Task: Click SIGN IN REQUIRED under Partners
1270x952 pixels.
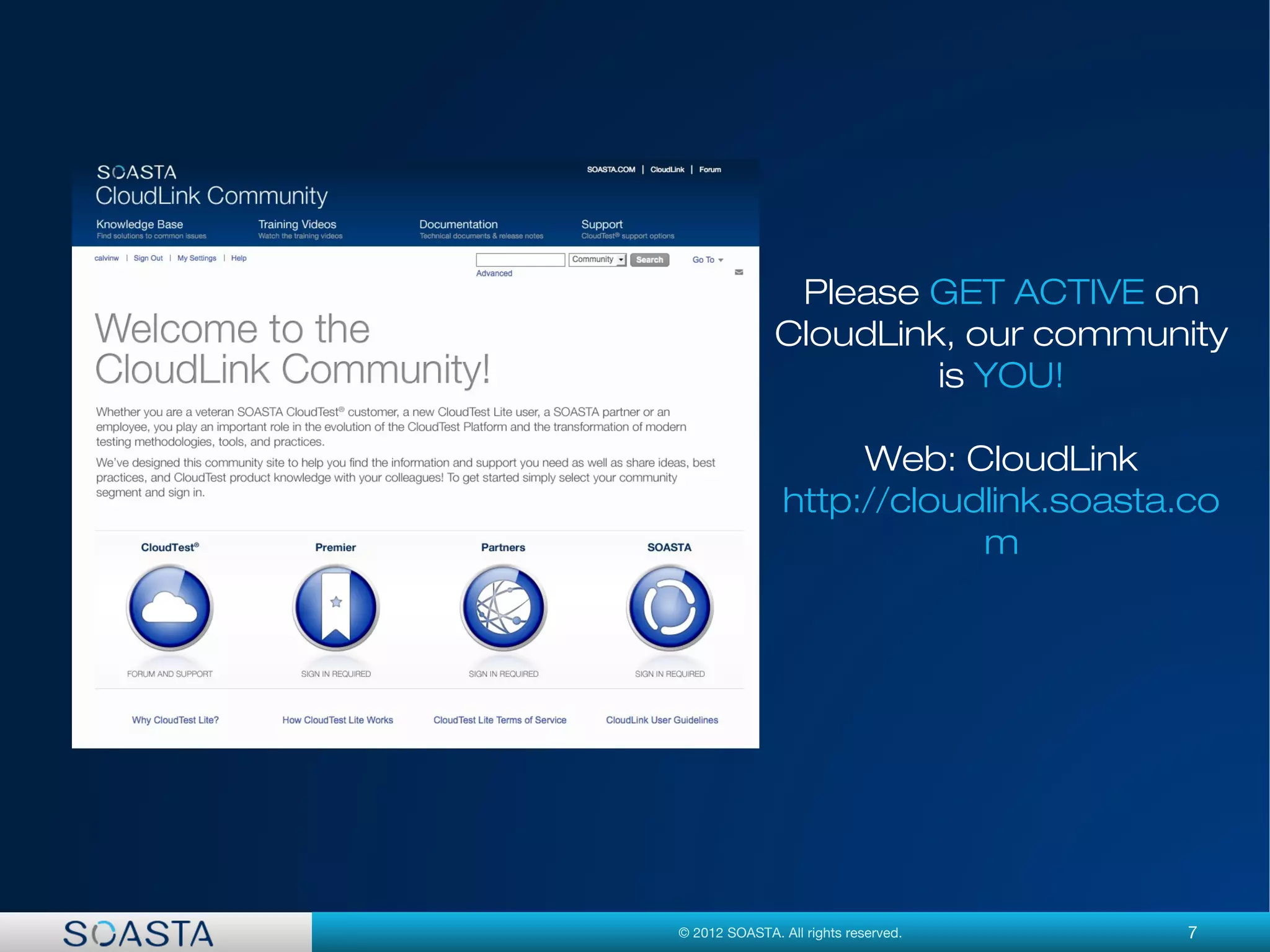Action: (x=503, y=674)
